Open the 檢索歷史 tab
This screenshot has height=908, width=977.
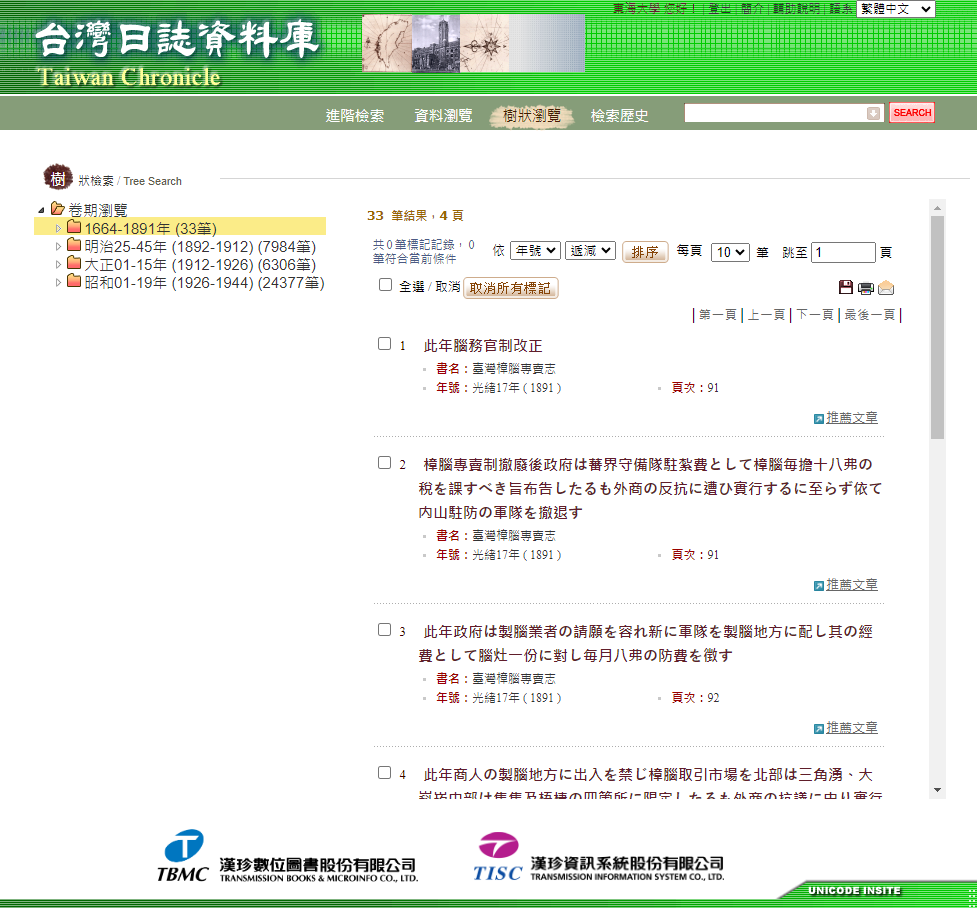pyautogui.click(x=619, y=116)
